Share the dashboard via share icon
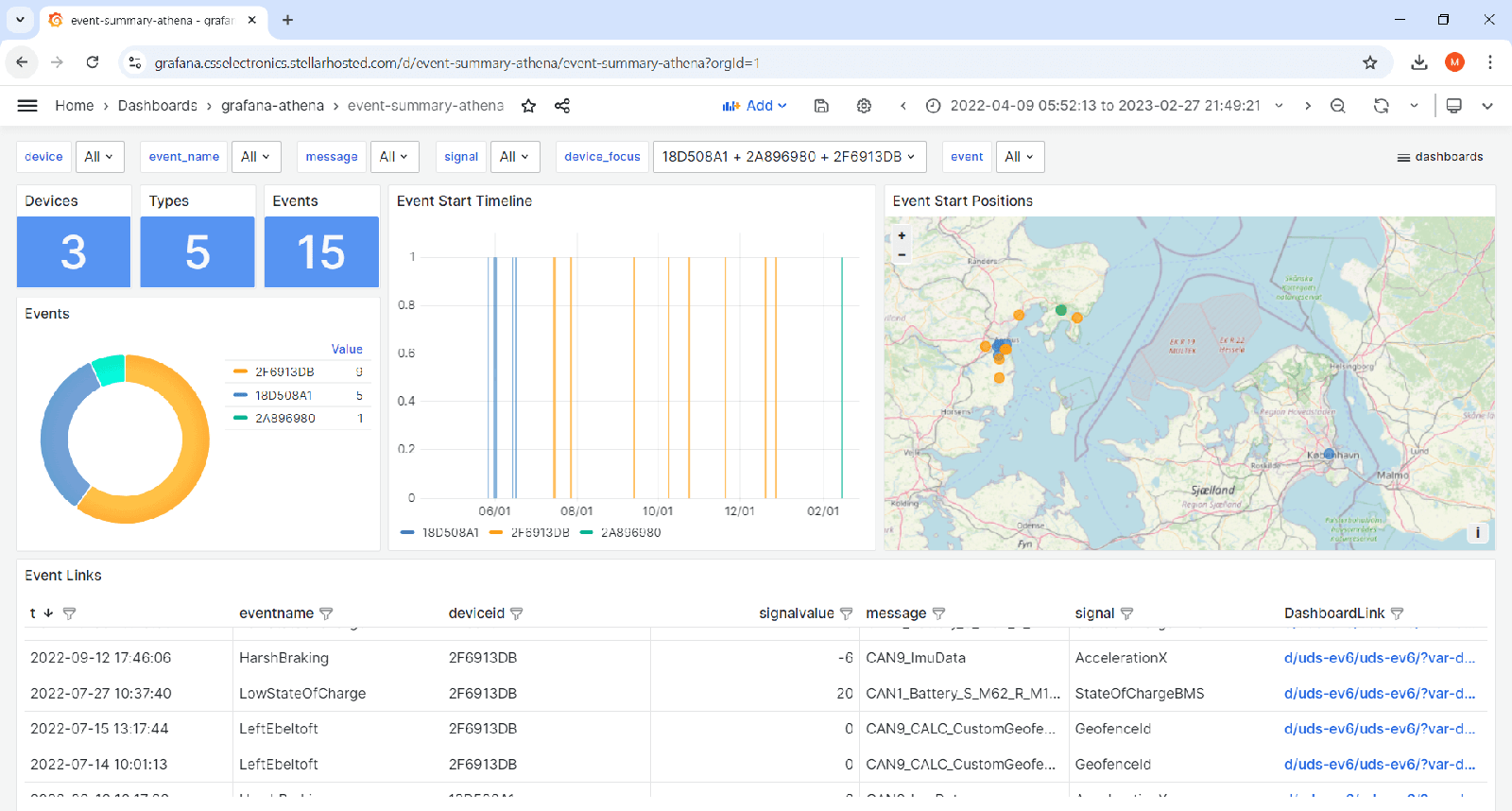This screenshot has height=811, width=1512. (x=562, y=106)
